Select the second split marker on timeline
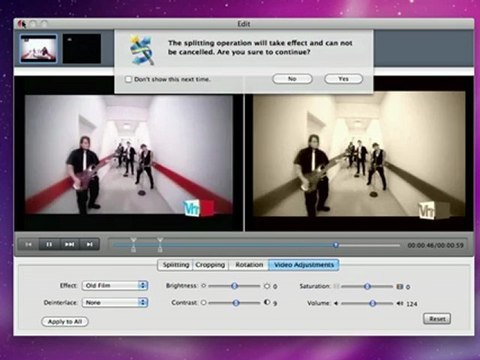 pyautogui.click(x=160, y=245)
